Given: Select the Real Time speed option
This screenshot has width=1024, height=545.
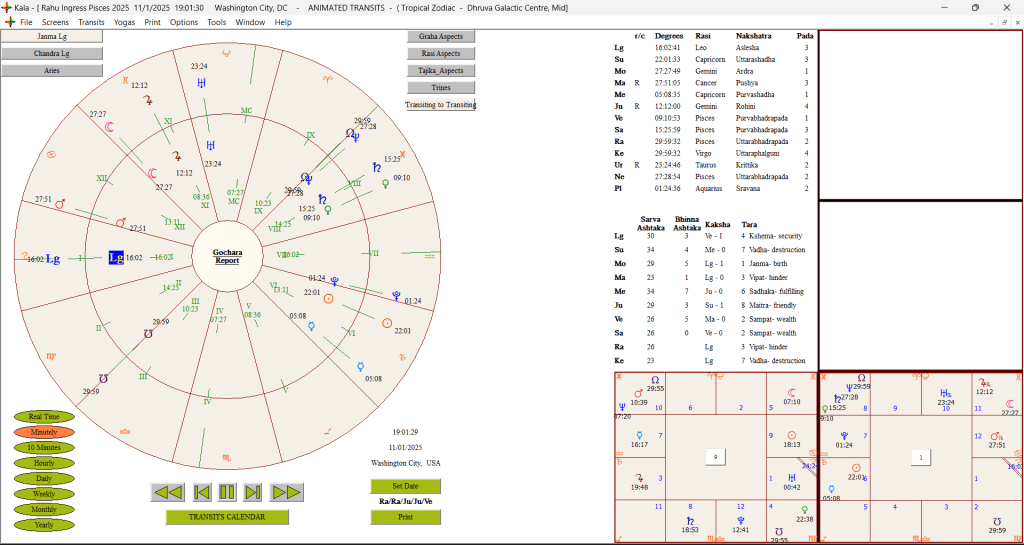Looking at the screenshot, I should 44,416.
